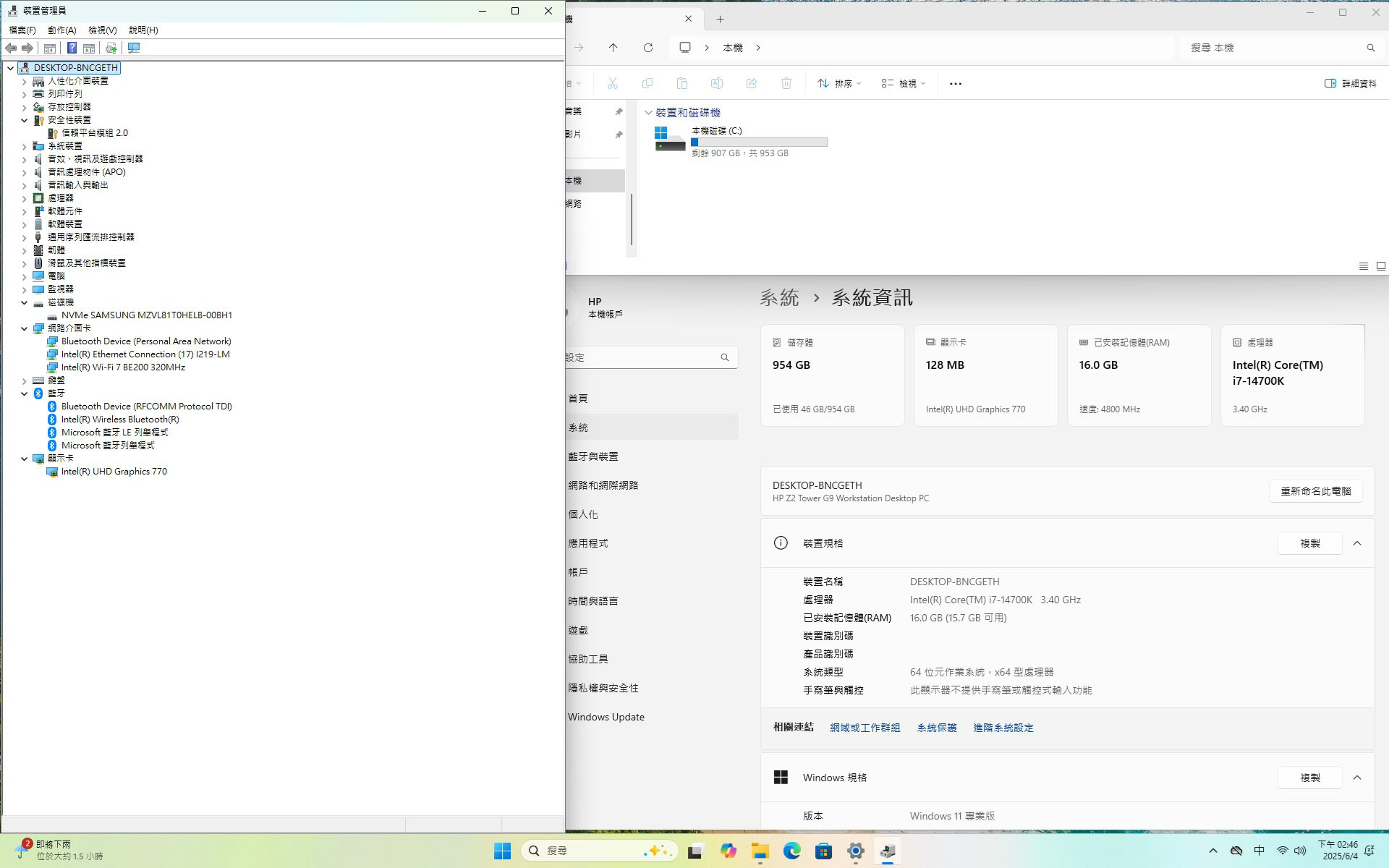The height and width of the screenshot is (868, 1389).
Task: Click the Help icon in Device Manager toolbar
Action: point(72,48)
